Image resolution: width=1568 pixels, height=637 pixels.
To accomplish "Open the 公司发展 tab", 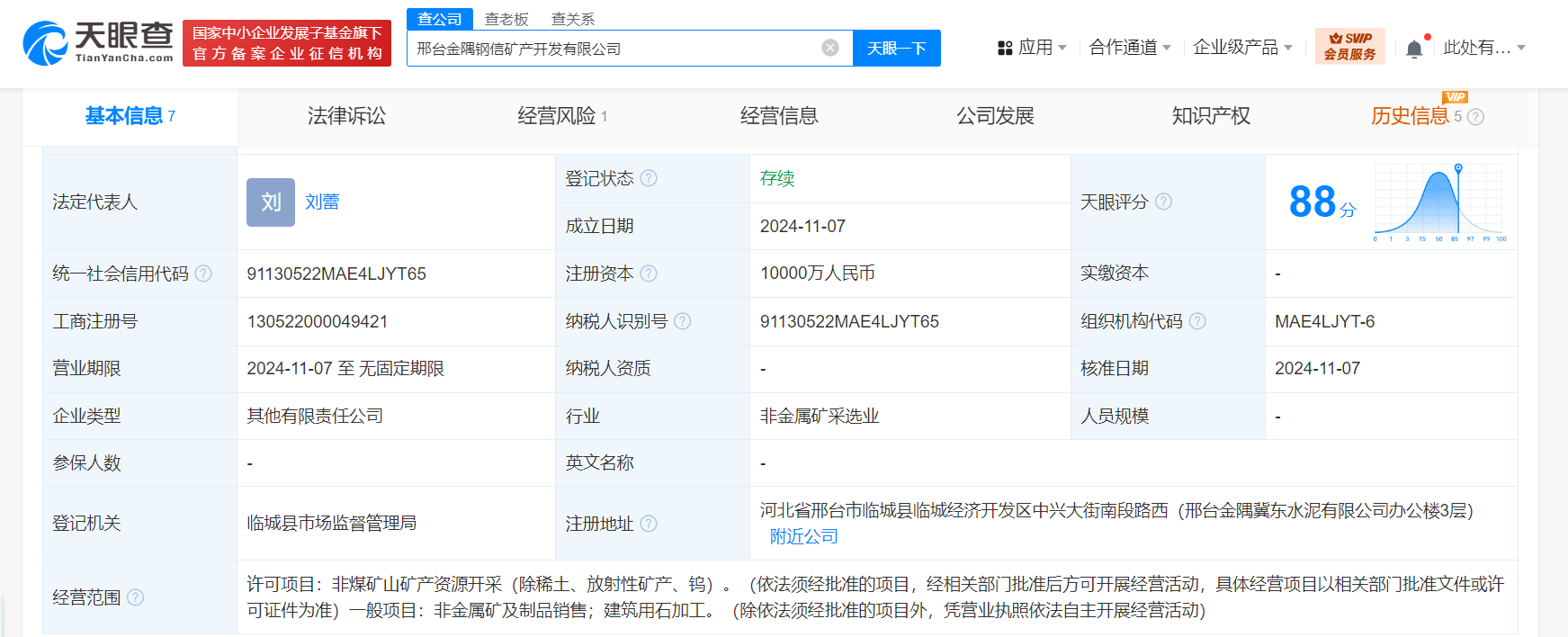I will [995, 116].
